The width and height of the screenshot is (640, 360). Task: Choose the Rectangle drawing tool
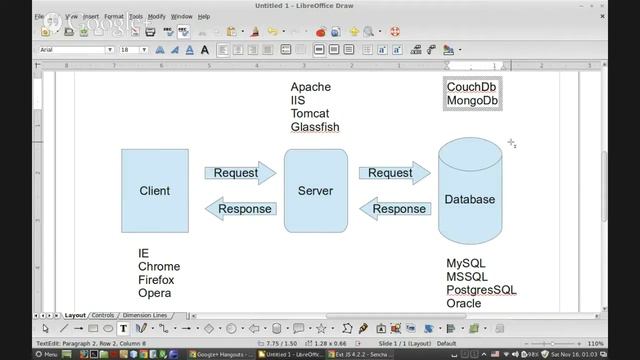[93, 329]
